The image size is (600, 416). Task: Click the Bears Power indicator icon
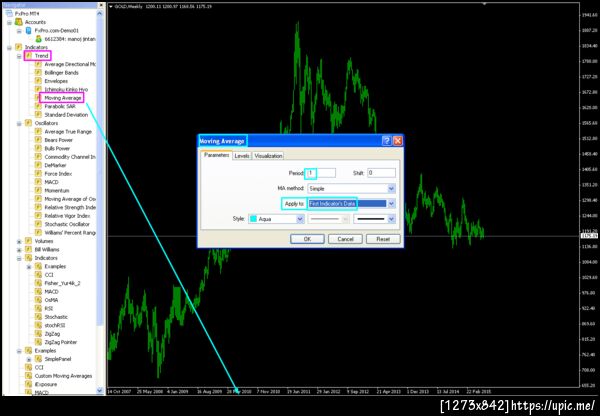pyautogui.click(x=38, y=140)
